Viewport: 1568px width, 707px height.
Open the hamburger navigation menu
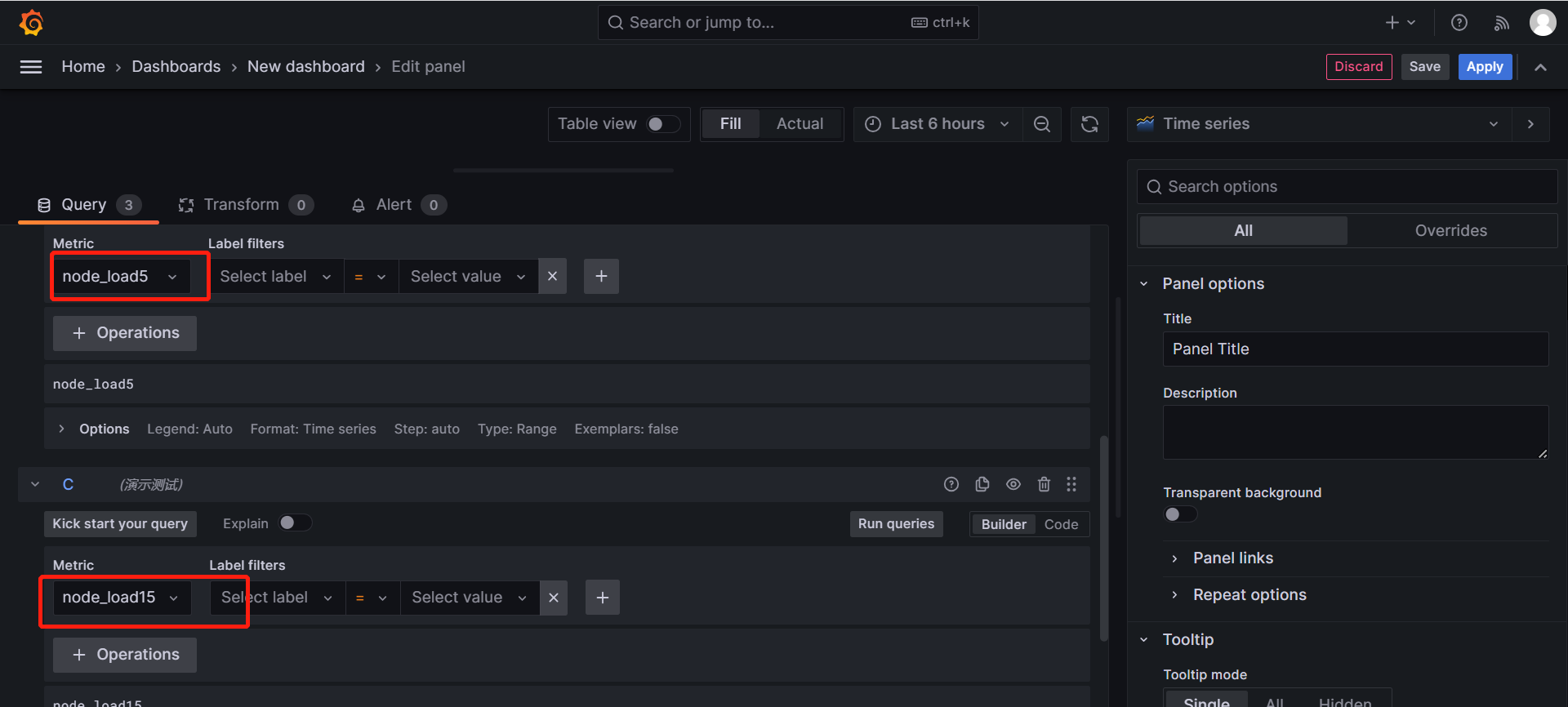tap(31, 67)
